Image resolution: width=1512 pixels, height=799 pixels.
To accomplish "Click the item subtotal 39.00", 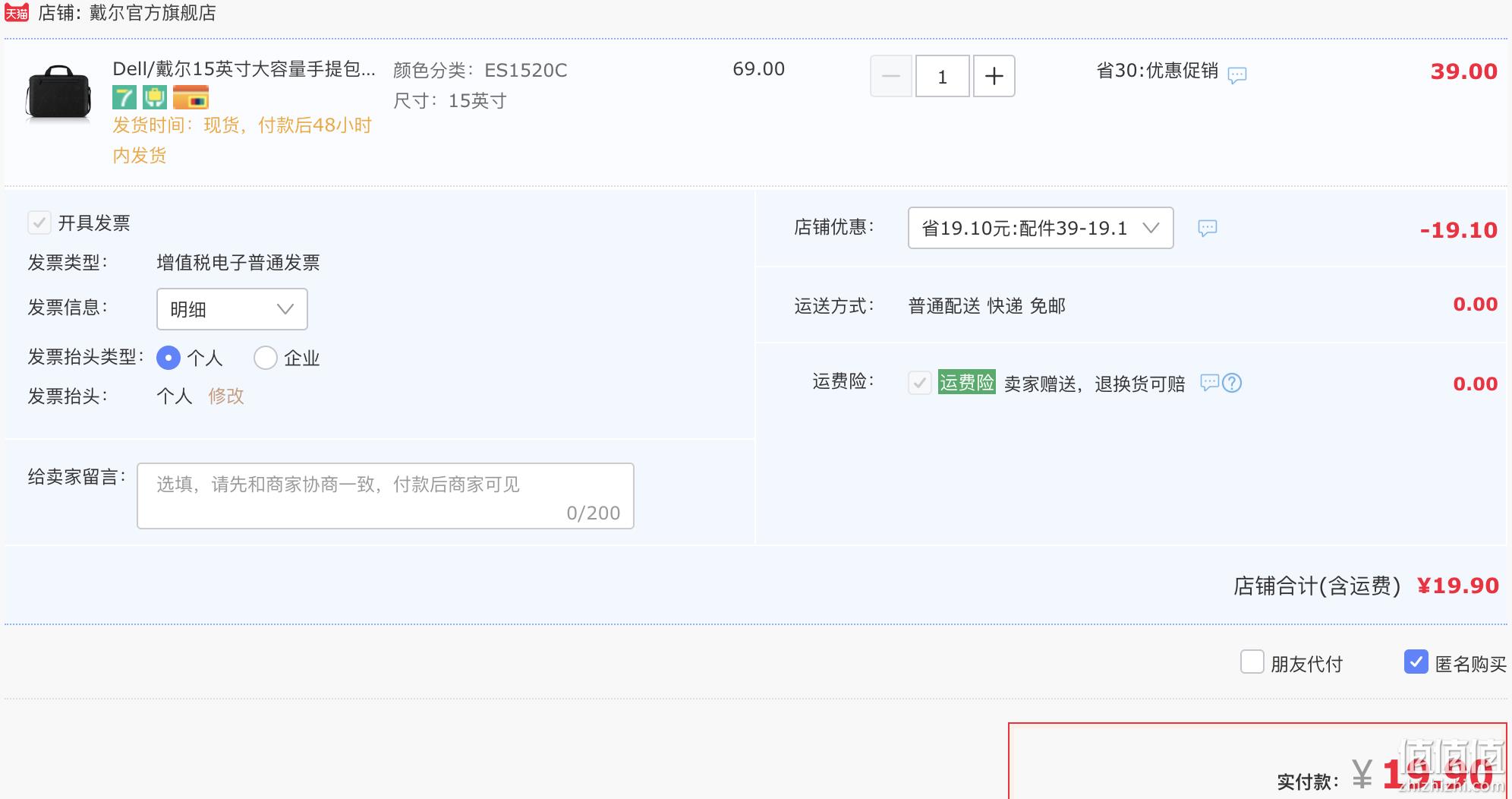I will [1464, 71].
